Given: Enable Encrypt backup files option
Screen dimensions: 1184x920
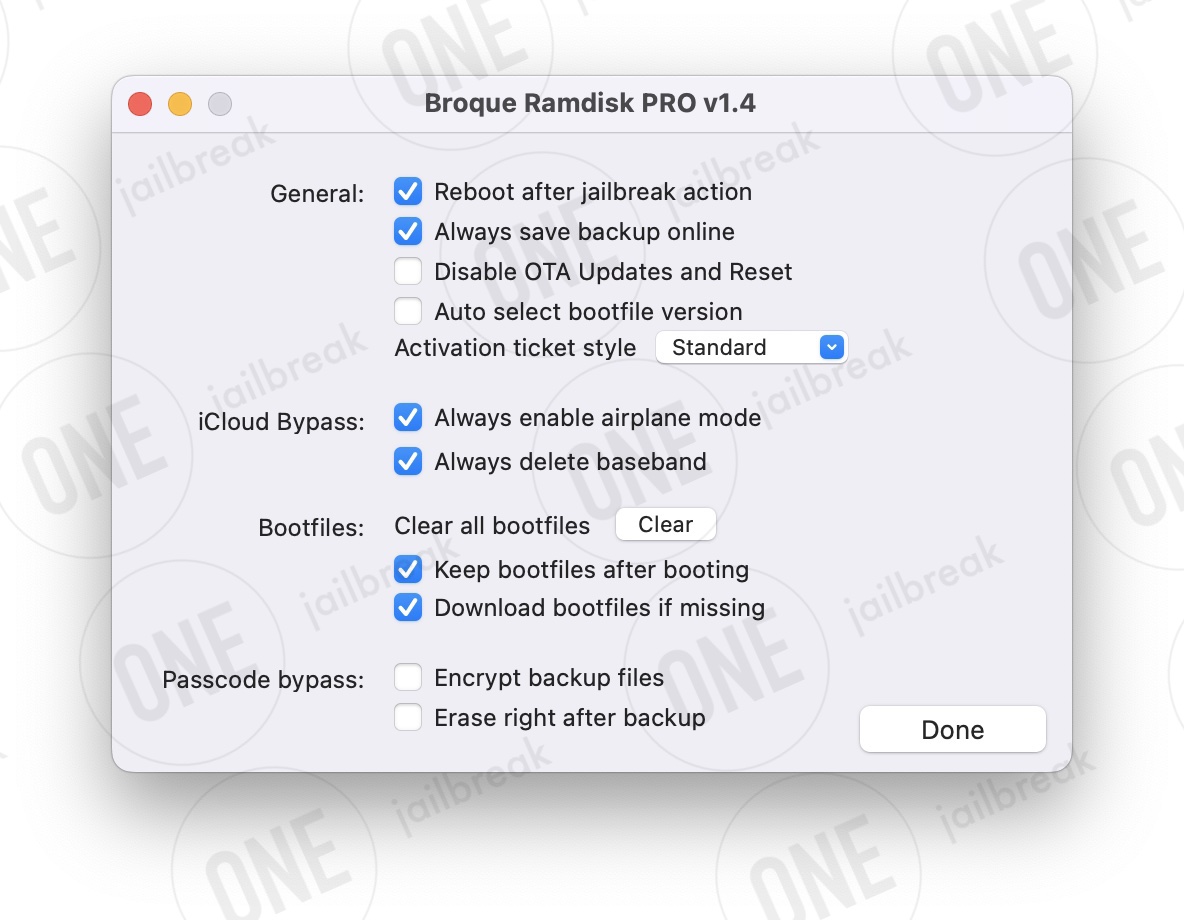Looking at the screenshot, I should point(408,678).
